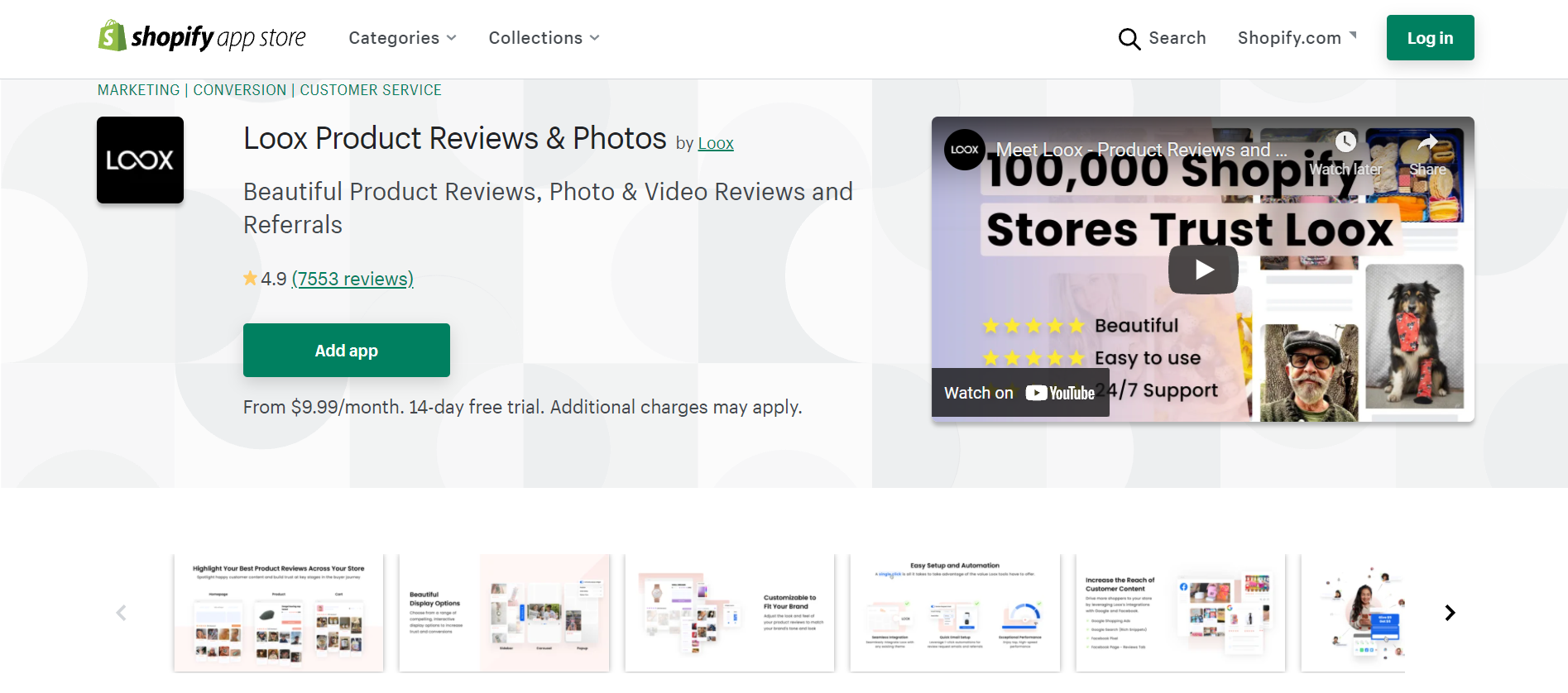
Task: Open Watch on YouTube link
Action: click(x=1020, y=393)
